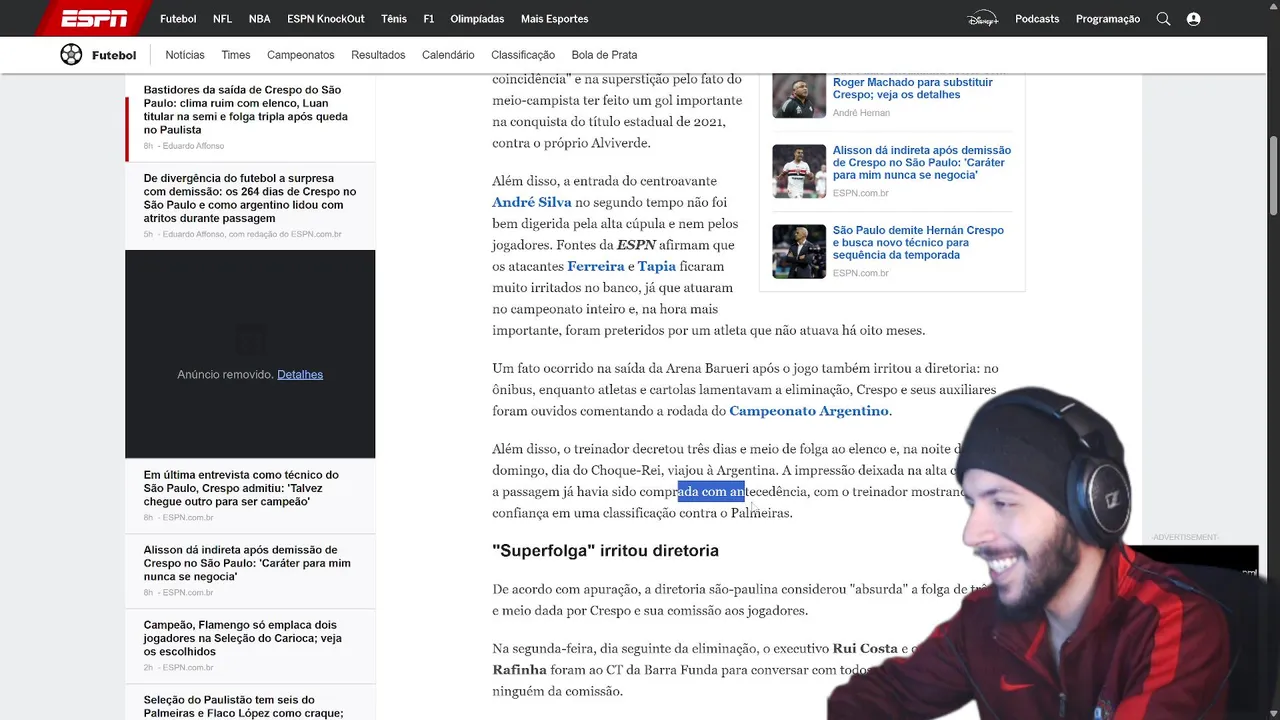Click the ESPN logo

click(94, 18)
